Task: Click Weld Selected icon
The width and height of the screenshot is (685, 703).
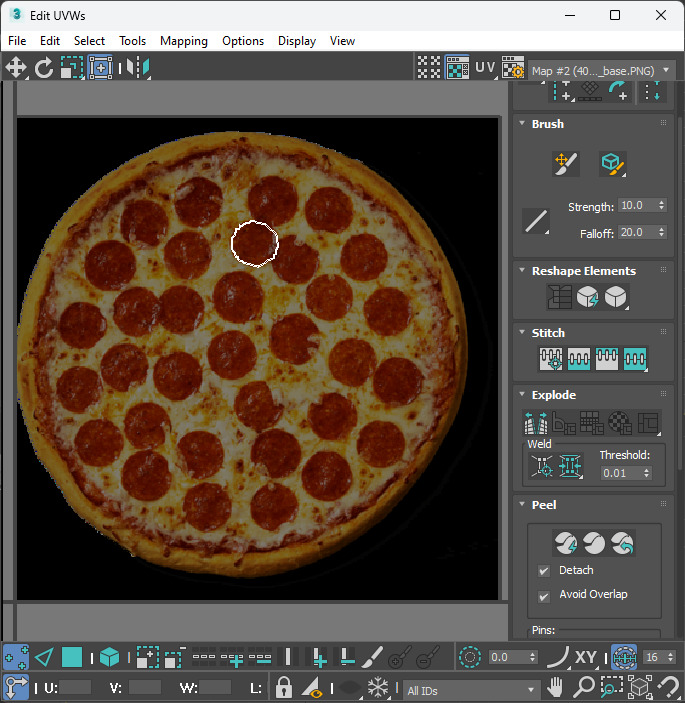Action: (x=570, y=467)
